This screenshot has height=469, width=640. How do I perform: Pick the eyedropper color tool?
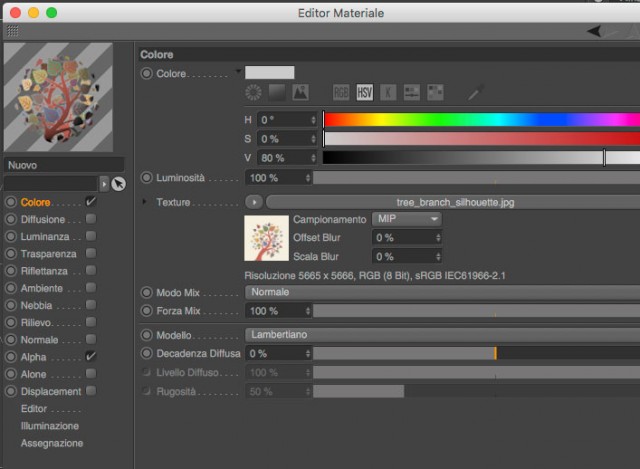476,93
